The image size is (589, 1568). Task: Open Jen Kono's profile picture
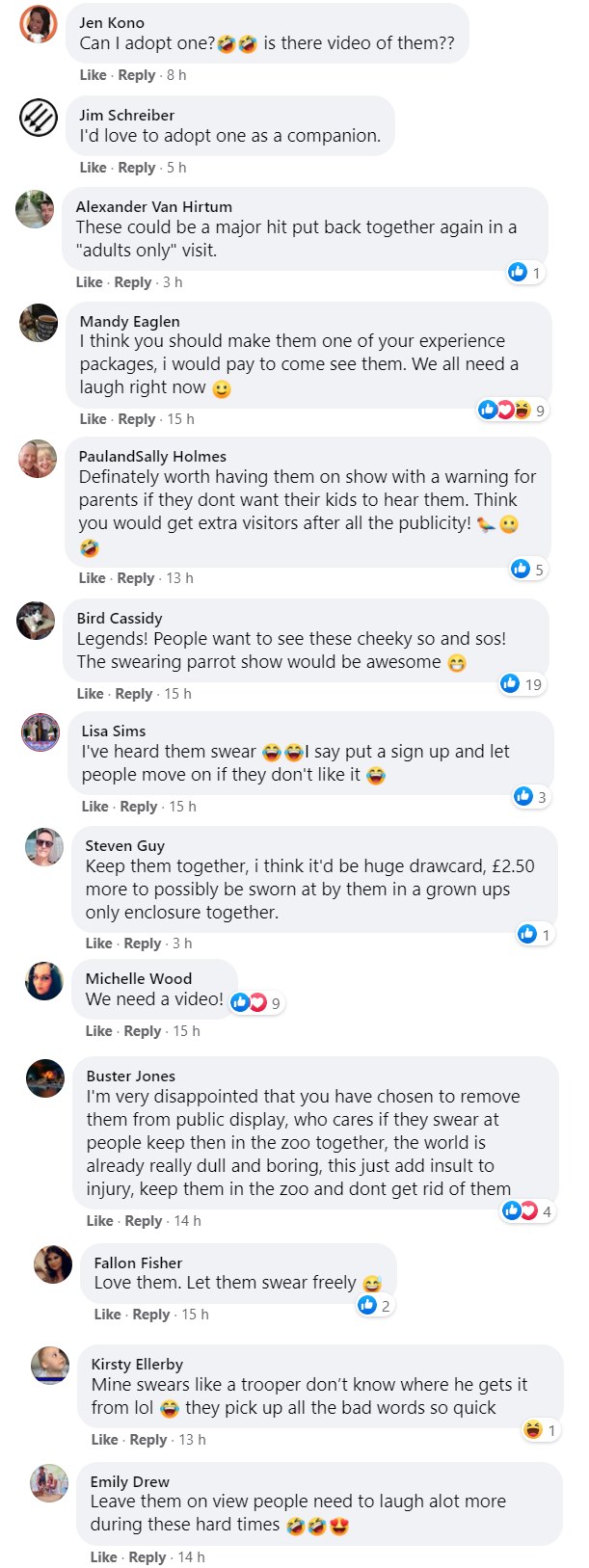(x=39, y=24)
